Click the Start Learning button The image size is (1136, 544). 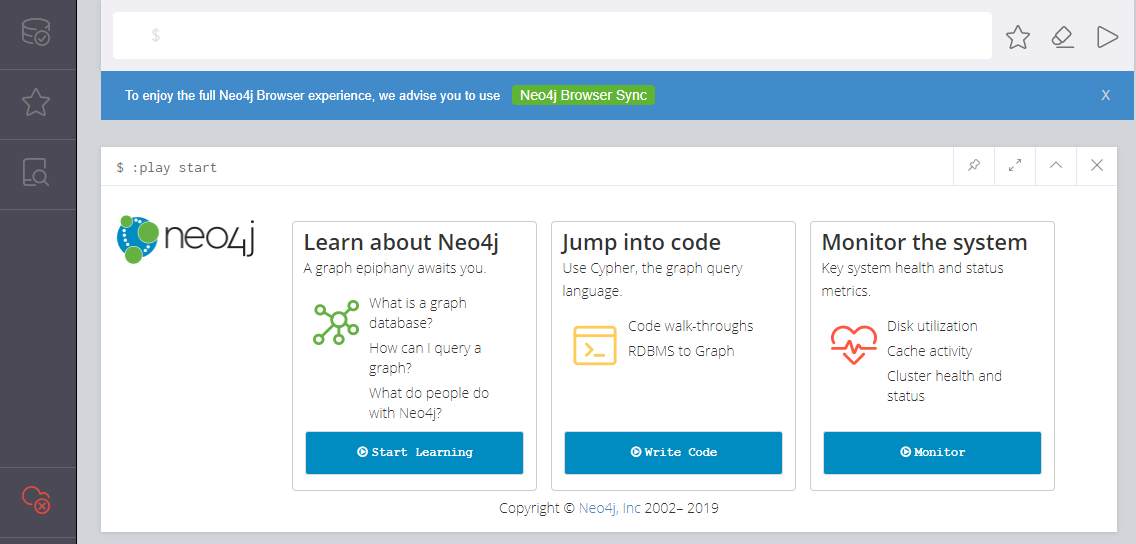click(x=414, y=453)
